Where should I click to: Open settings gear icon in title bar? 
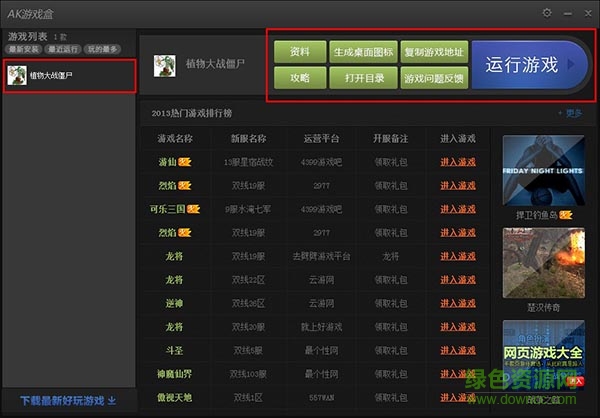[547, 13]
